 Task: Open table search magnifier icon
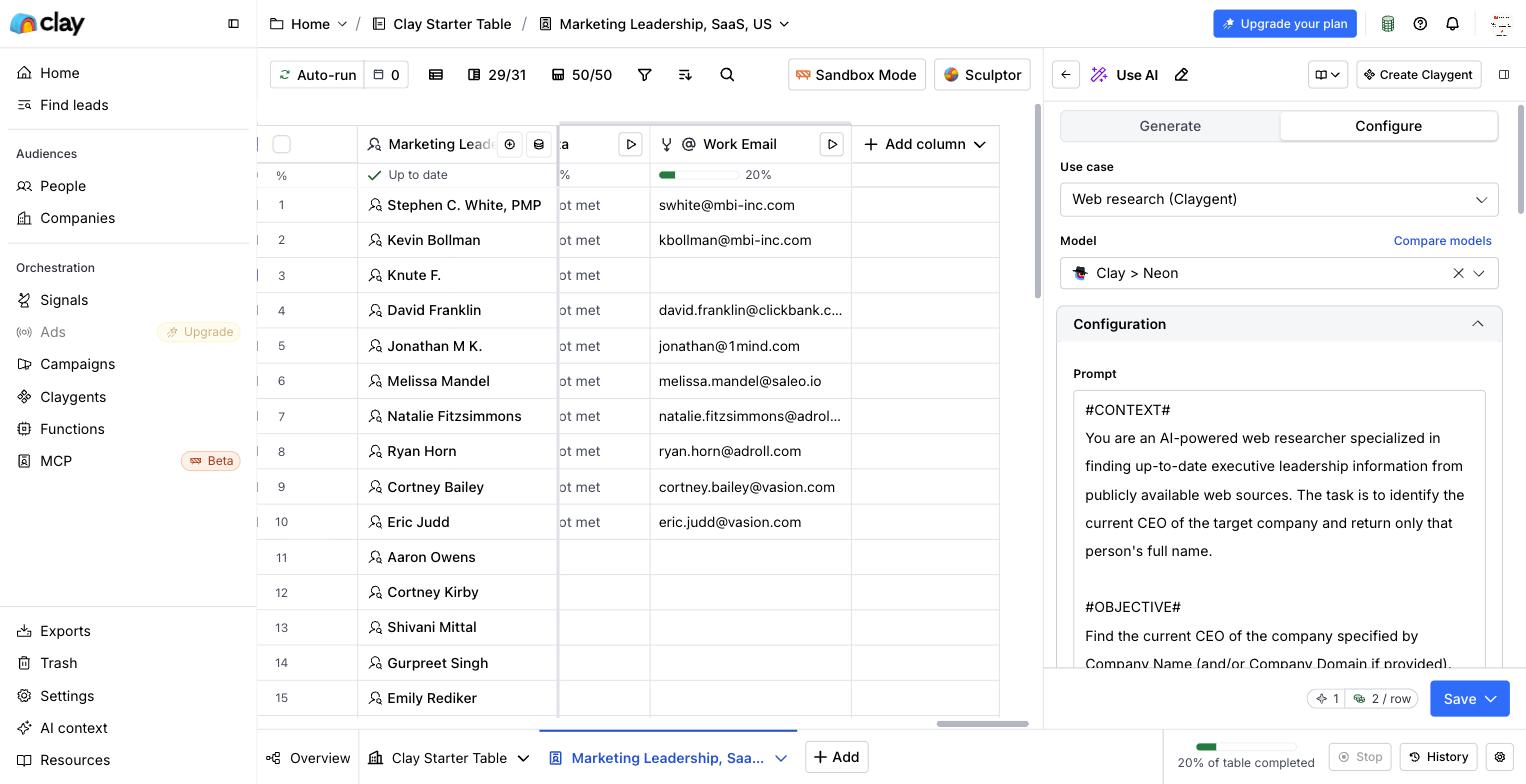coord(727,75)
